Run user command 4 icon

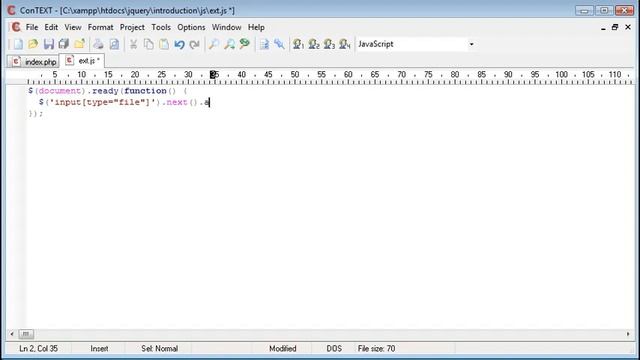tap(345, 44)
